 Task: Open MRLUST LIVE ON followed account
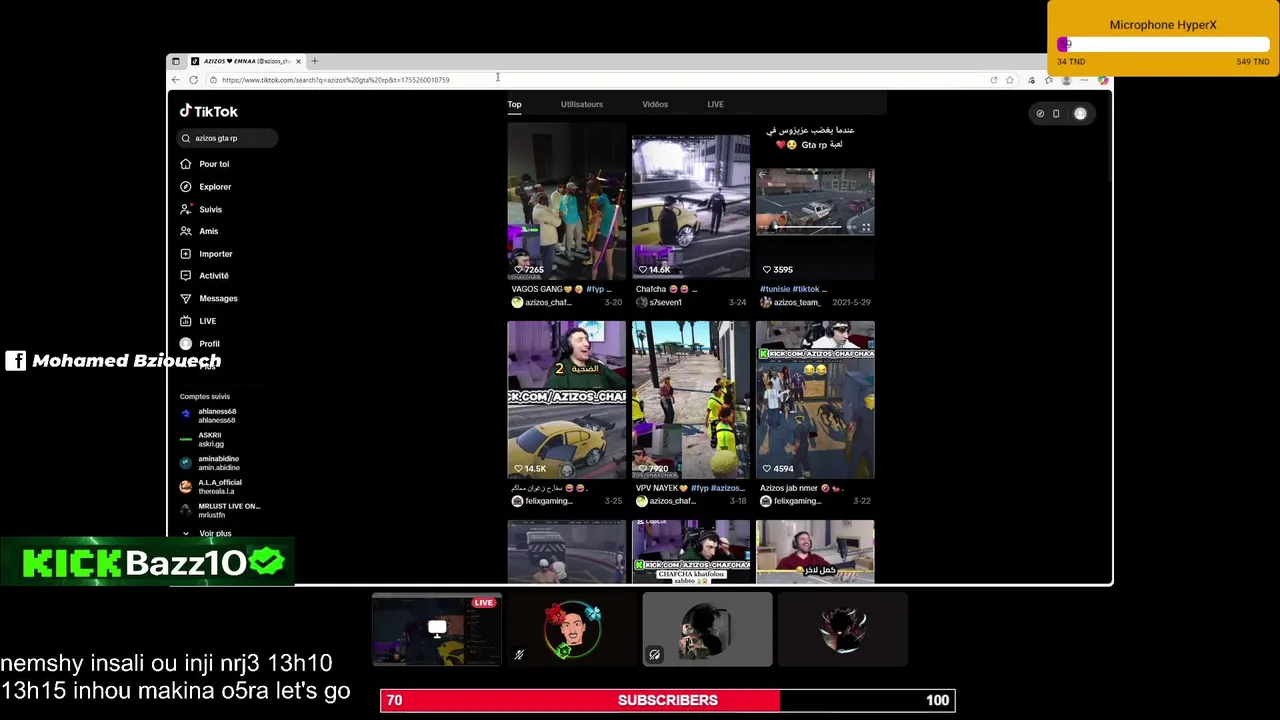point(220,510)
